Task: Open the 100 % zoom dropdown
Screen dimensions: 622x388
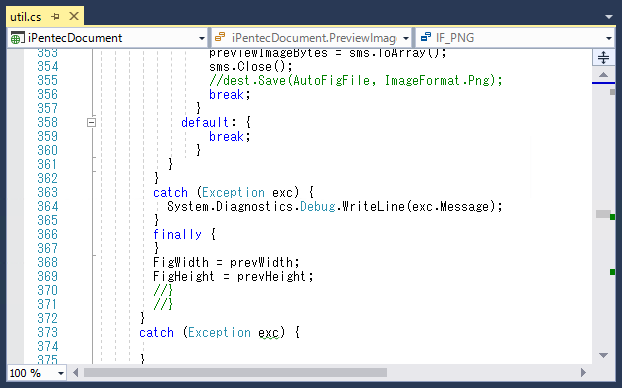Action: 61,373
